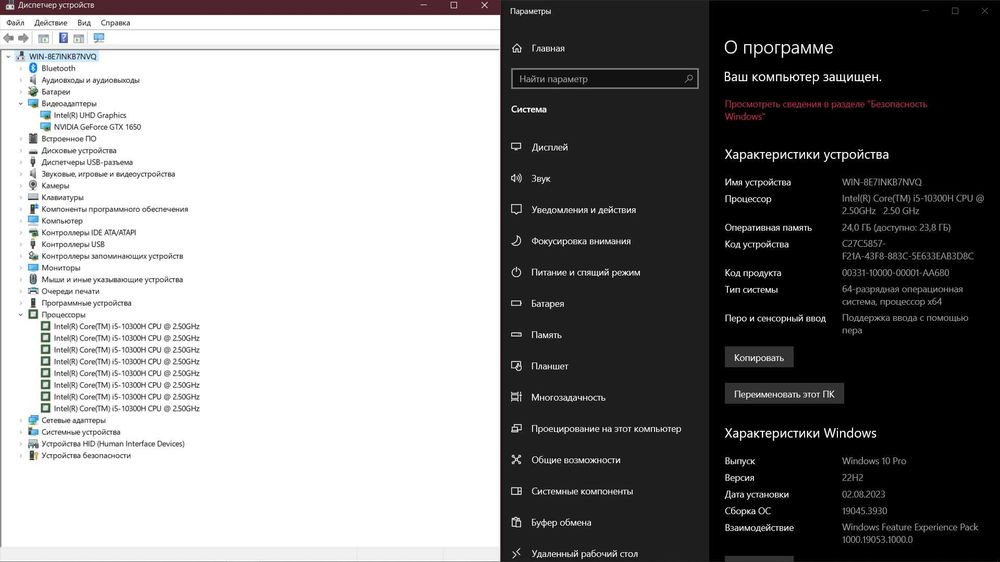The width and height of the screenshot is (1000, 562).
Task: Collapse the WIN-8E7INKB7NVQ root node arrow
Action: (9, 57)
